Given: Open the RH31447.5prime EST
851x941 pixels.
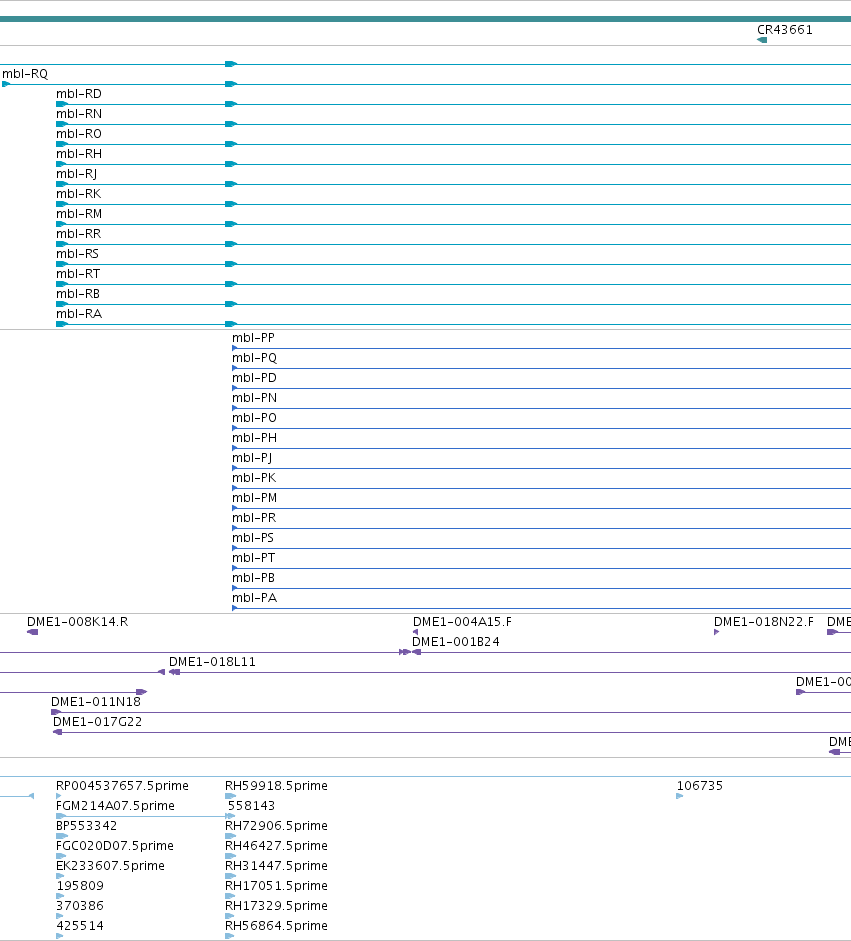Looking at the screenshot, I should pyautogui.click(x=276, y=866).
